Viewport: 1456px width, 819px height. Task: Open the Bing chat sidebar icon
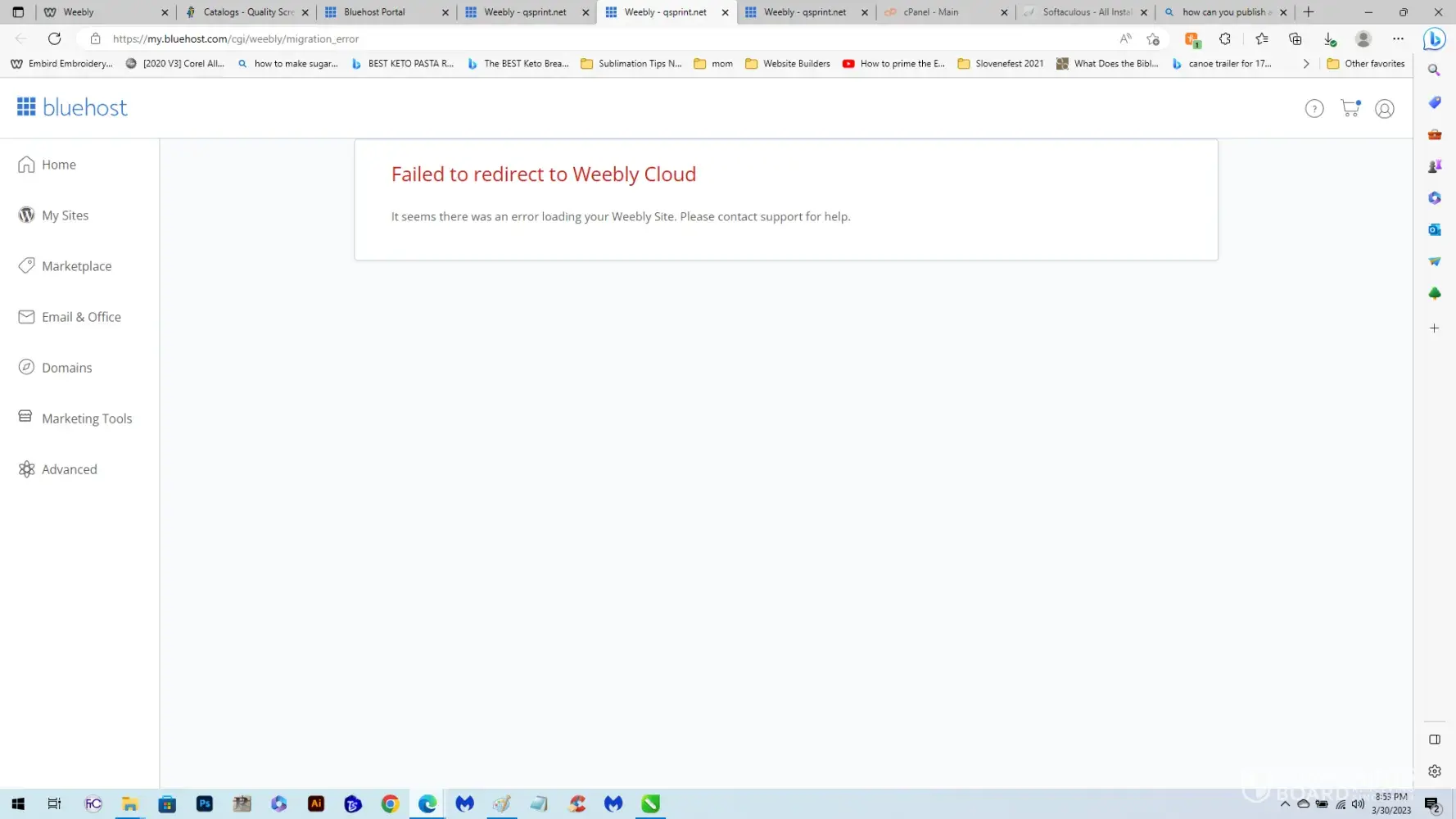point(1434,38)
